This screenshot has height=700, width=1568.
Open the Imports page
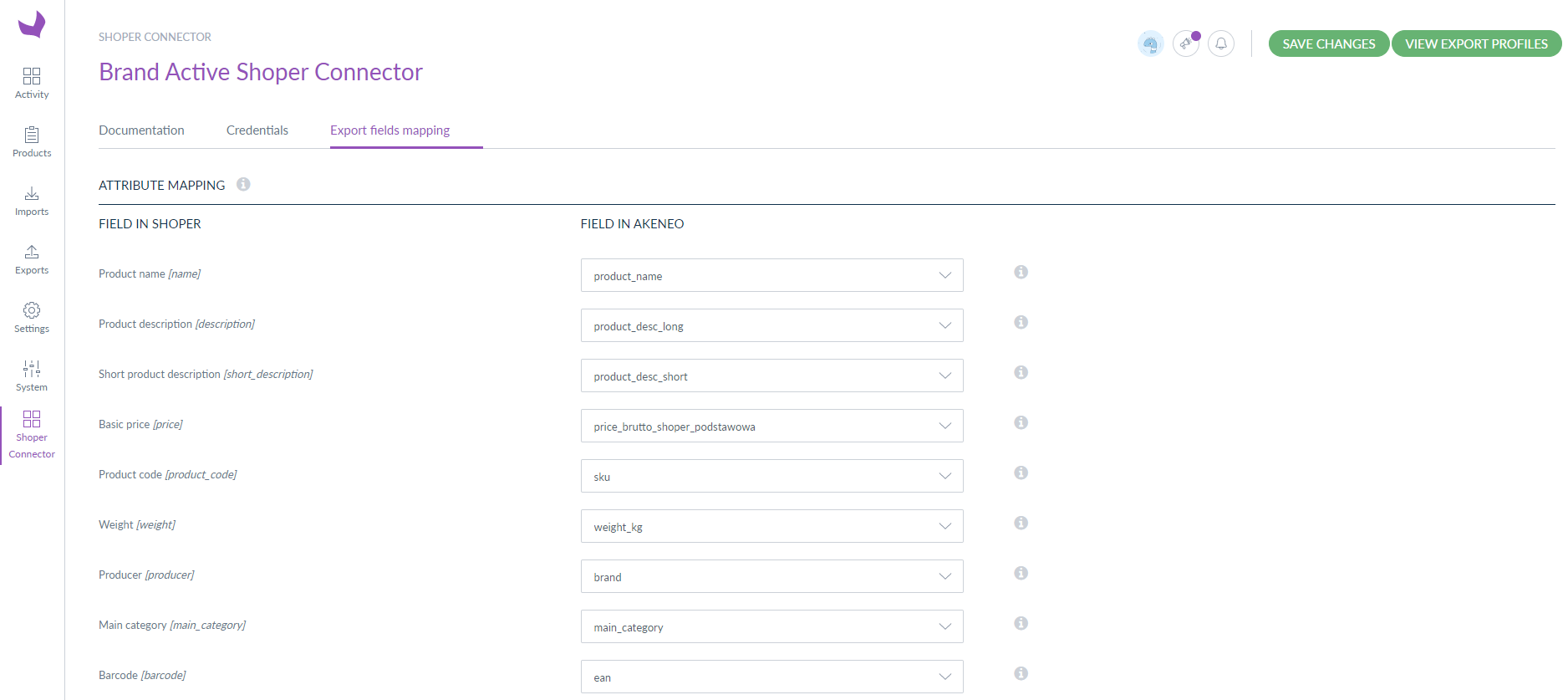32,201
